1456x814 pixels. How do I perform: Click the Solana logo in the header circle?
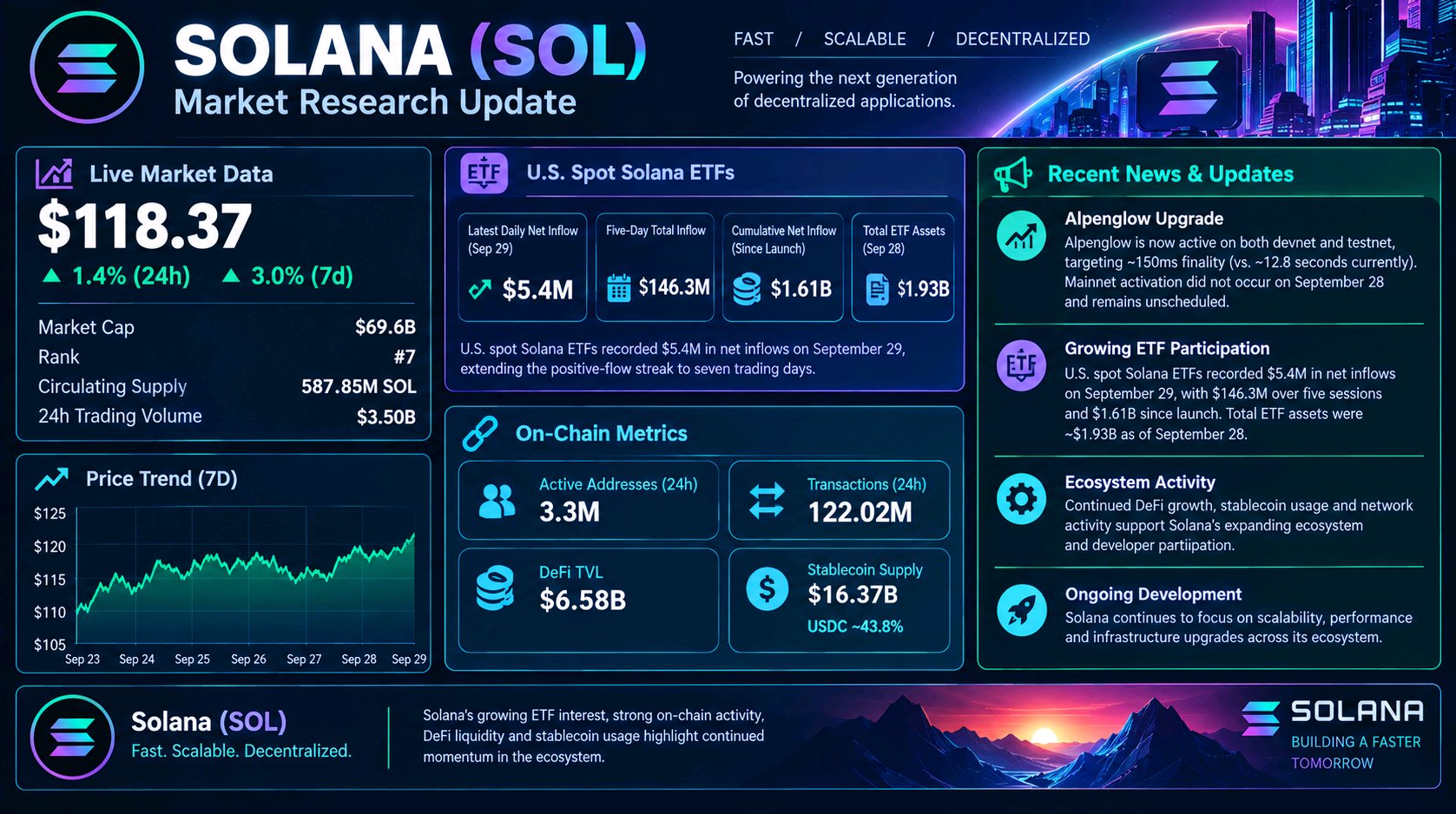coord(87,67)
